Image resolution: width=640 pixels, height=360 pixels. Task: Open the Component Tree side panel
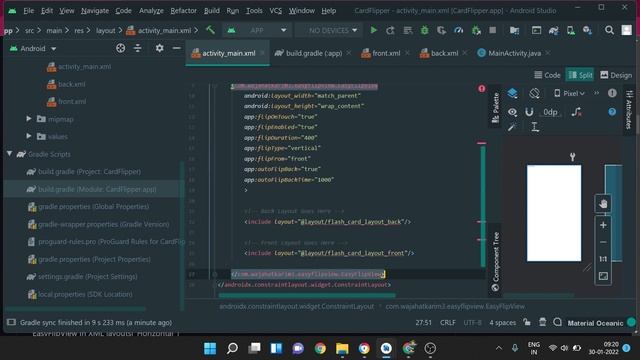coord(496,261)
